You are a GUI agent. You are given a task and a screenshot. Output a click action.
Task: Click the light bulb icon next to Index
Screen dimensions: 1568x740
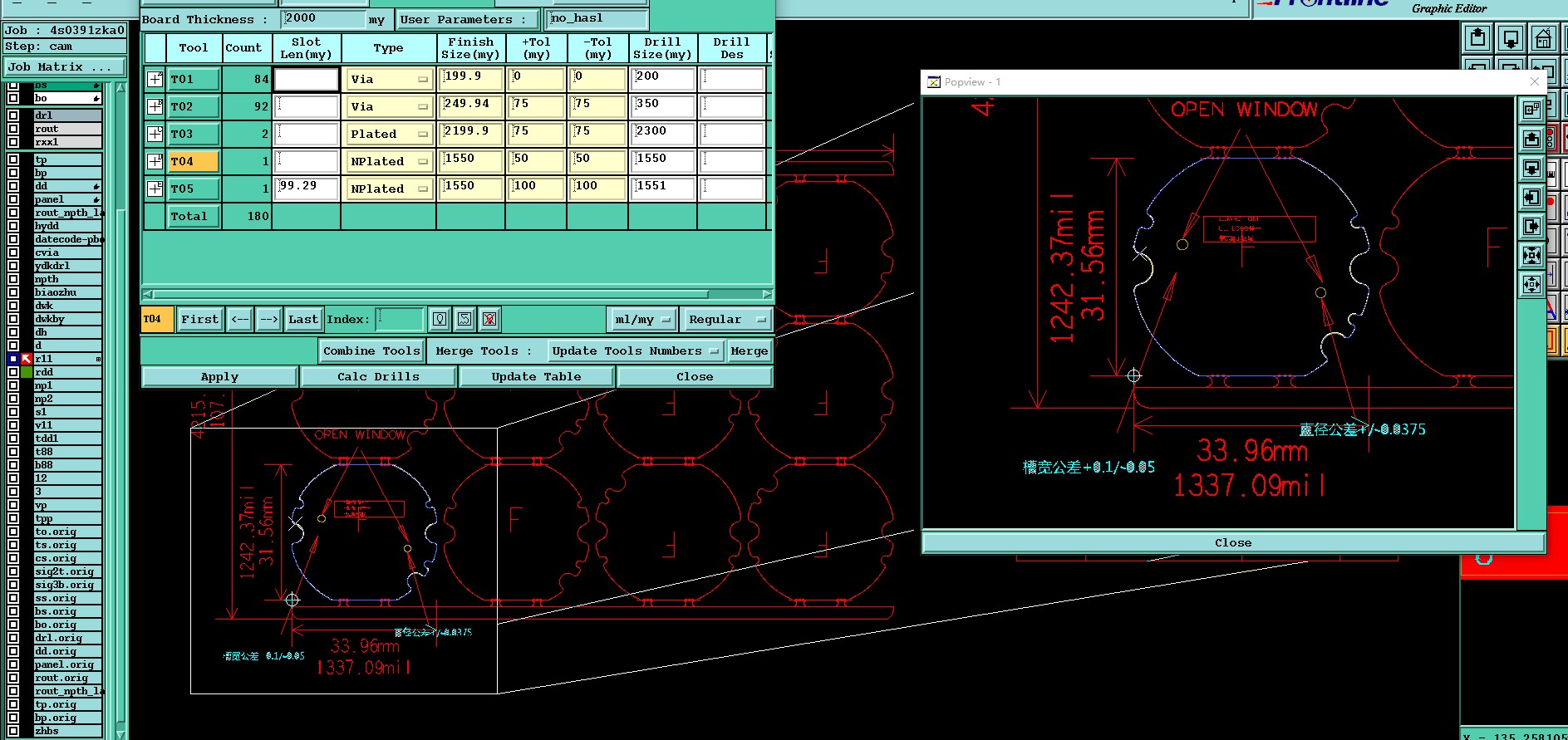[x=440, y=319]
